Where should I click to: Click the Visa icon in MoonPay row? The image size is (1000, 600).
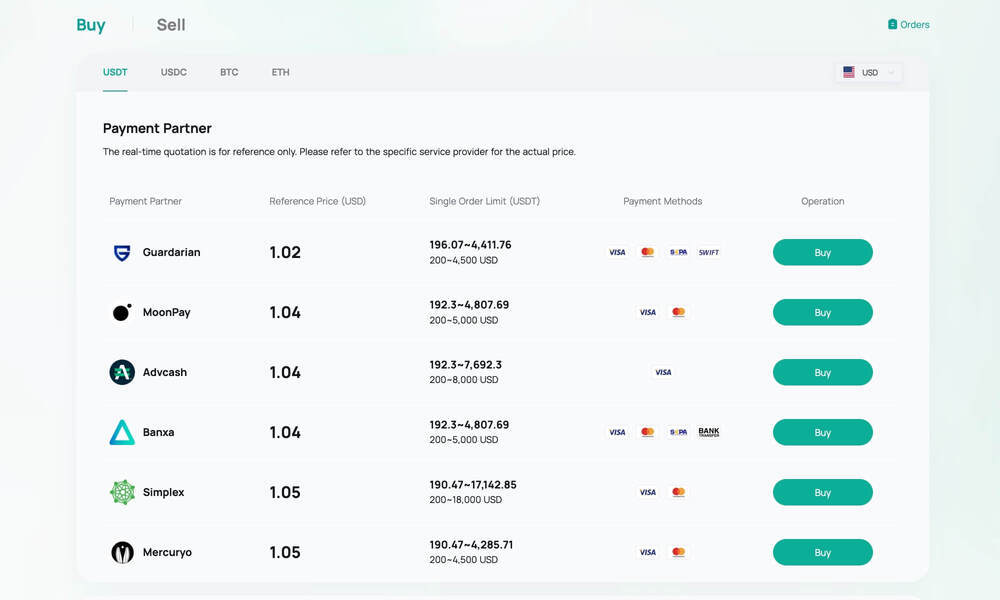pos(647,312)
